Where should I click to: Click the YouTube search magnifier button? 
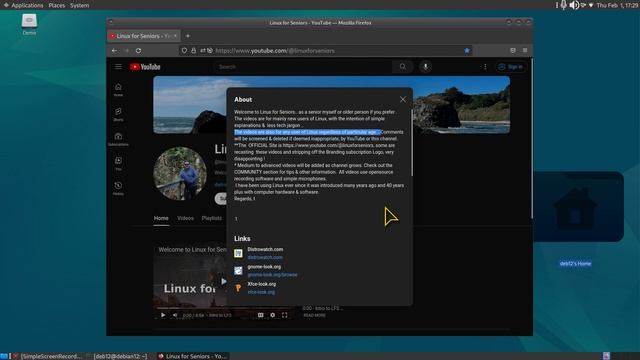403,67
